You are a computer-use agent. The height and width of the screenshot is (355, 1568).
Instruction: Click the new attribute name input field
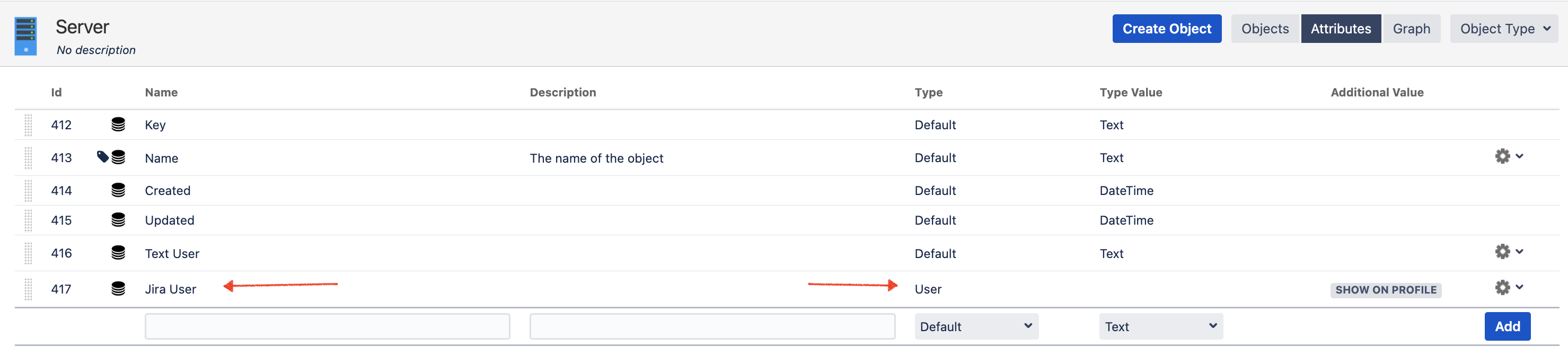(327, 327)
